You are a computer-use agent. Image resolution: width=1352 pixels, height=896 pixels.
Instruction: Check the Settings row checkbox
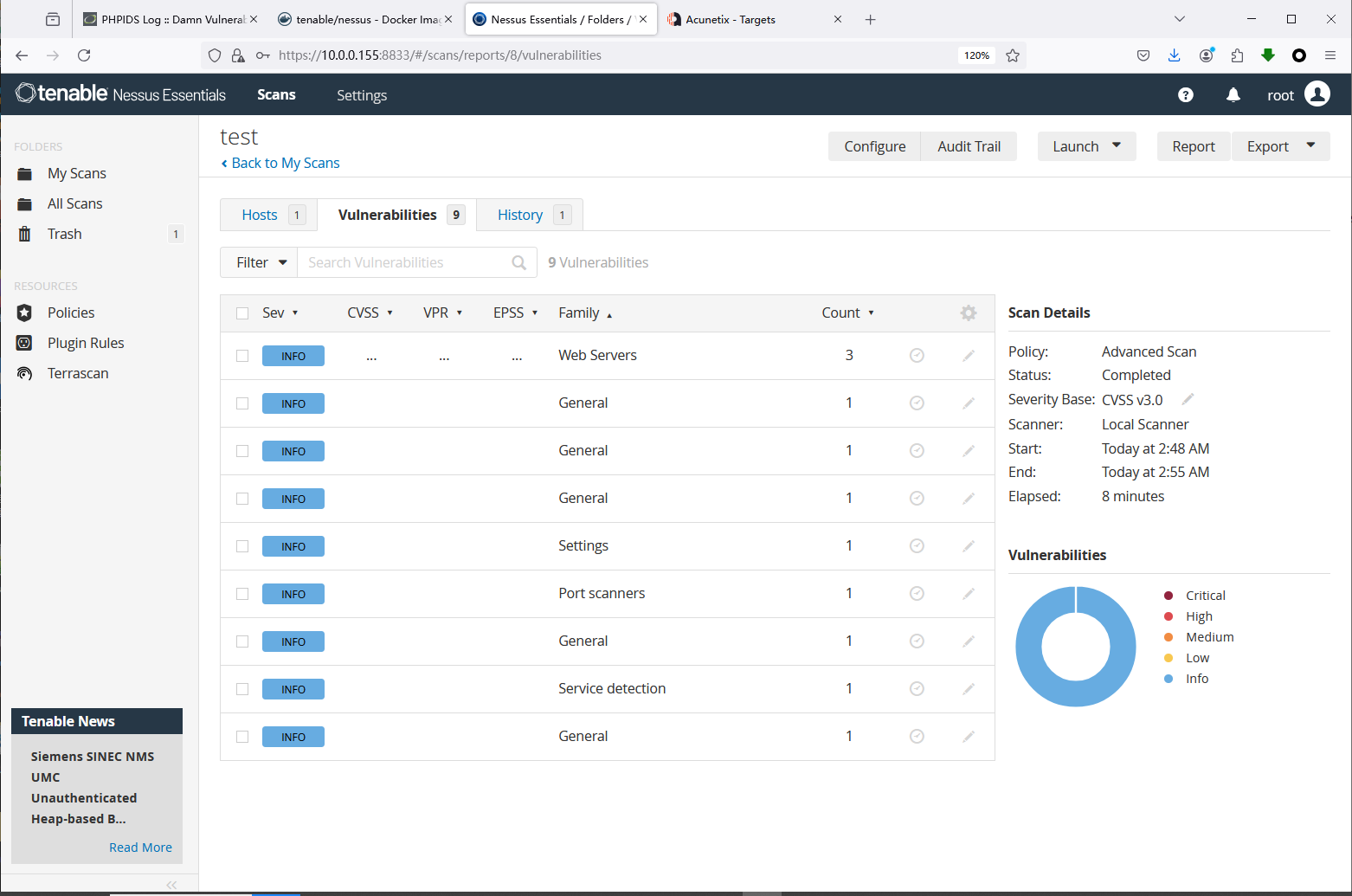(x=242, y=546)
